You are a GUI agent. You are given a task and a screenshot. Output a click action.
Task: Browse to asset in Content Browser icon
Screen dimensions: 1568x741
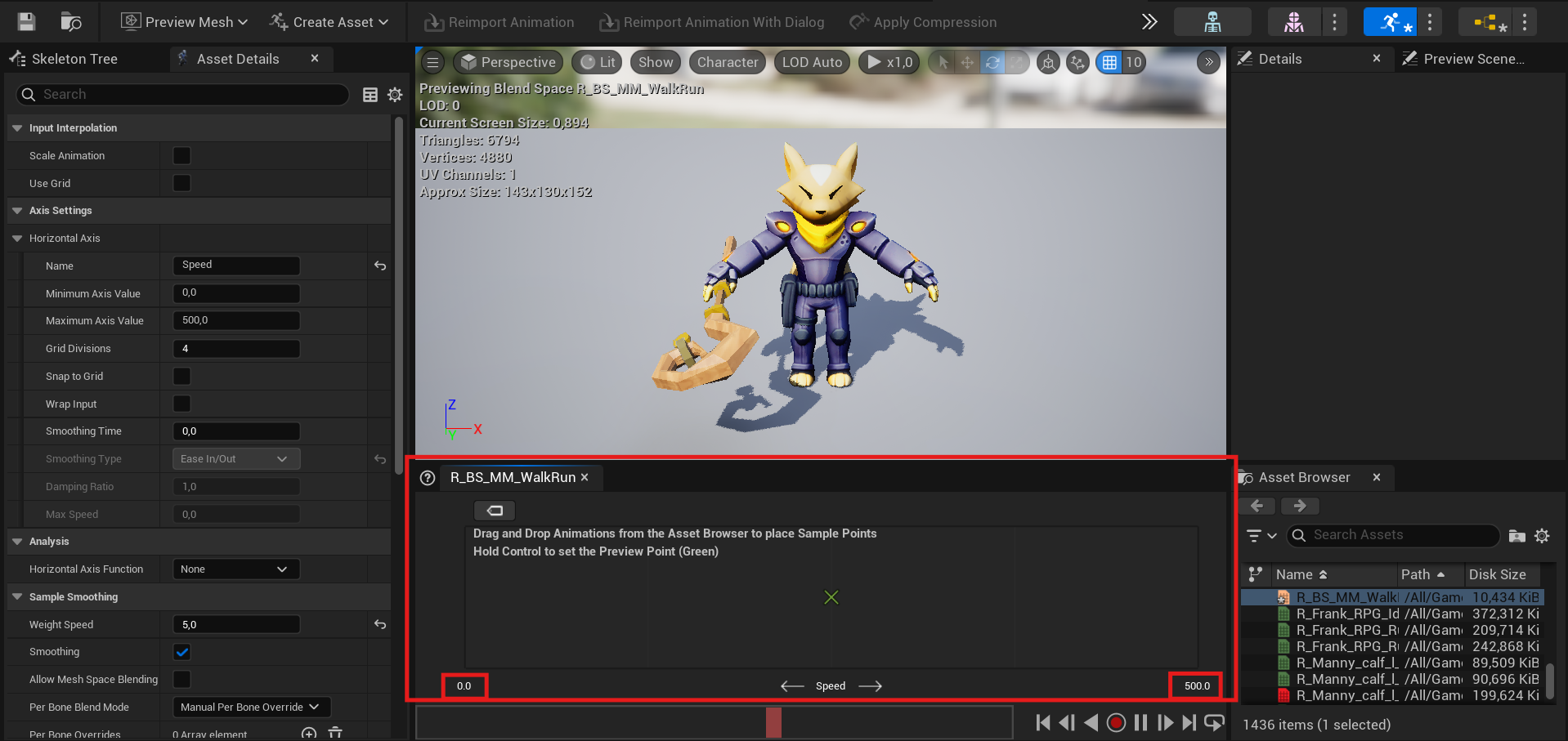71,22
